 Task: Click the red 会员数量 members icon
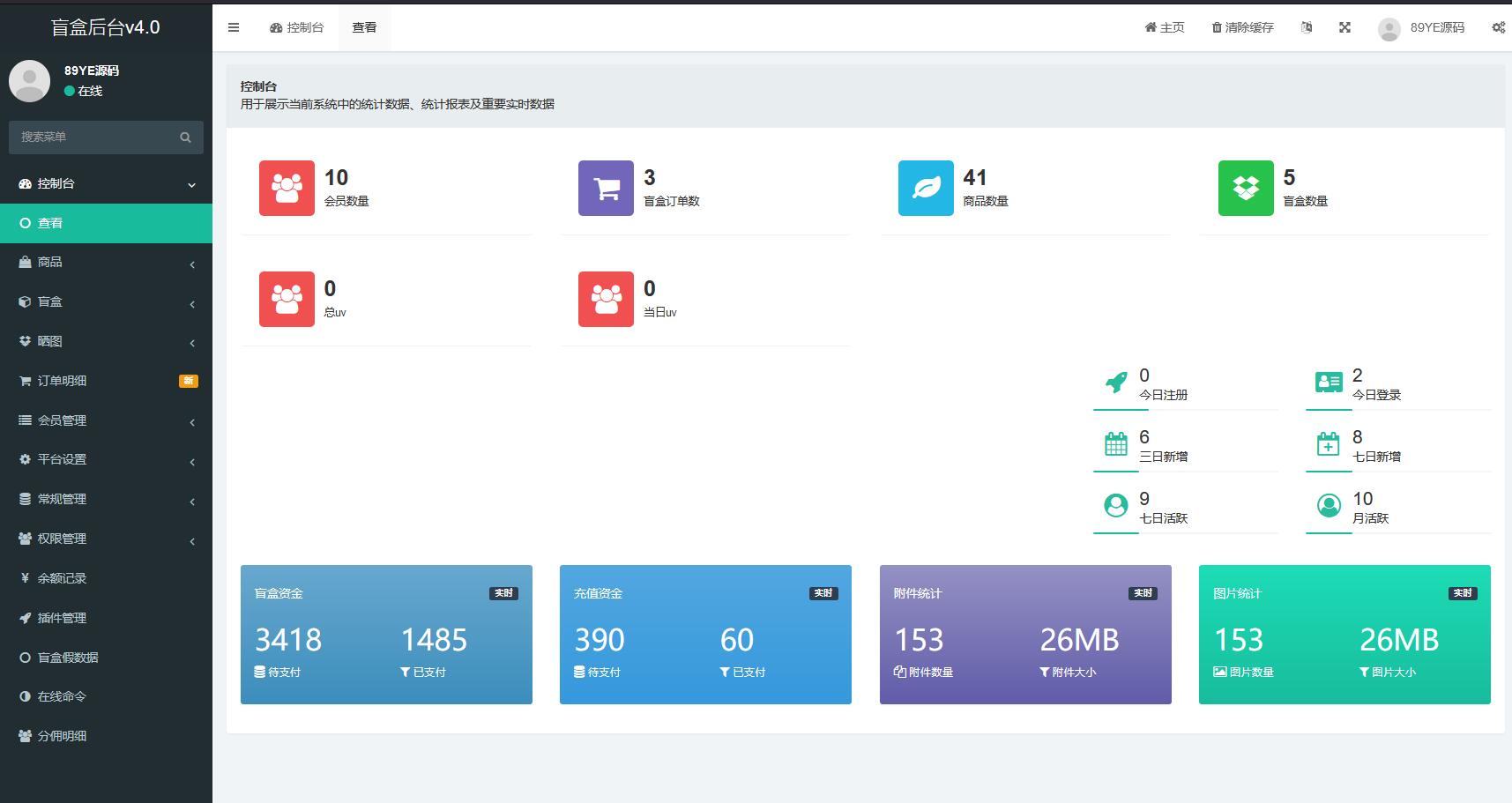287,188
